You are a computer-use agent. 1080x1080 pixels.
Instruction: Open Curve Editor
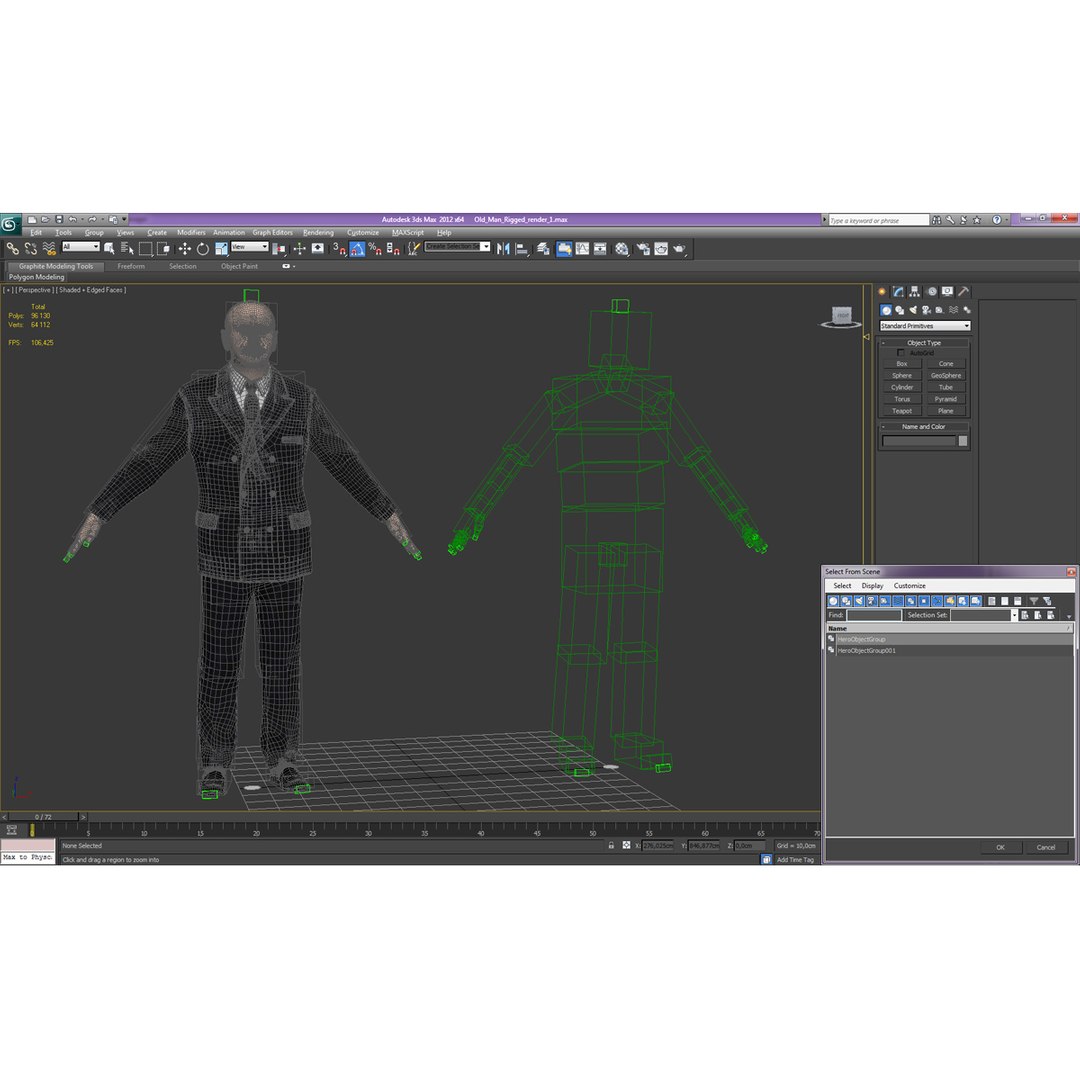pyautogui.click(x=582, y=249)
